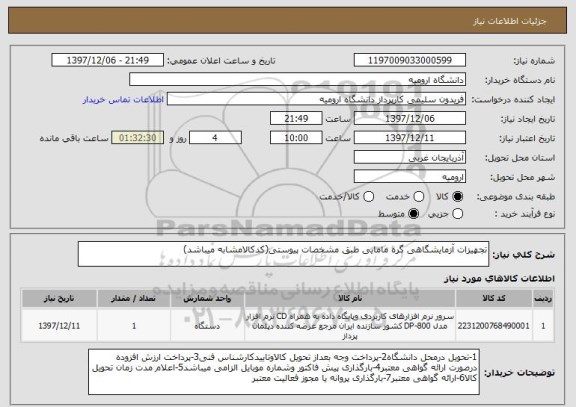Click product code 223120076849​0001 cell

tap(494, 326)
